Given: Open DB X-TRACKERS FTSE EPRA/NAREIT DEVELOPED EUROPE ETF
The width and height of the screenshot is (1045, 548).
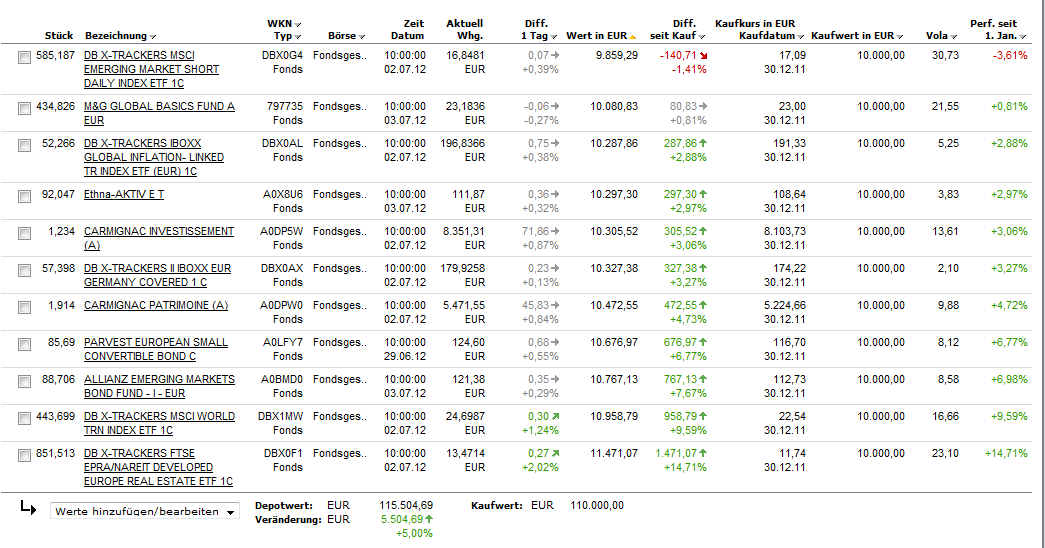Looking at the screenshot, I should click(159, 467).
